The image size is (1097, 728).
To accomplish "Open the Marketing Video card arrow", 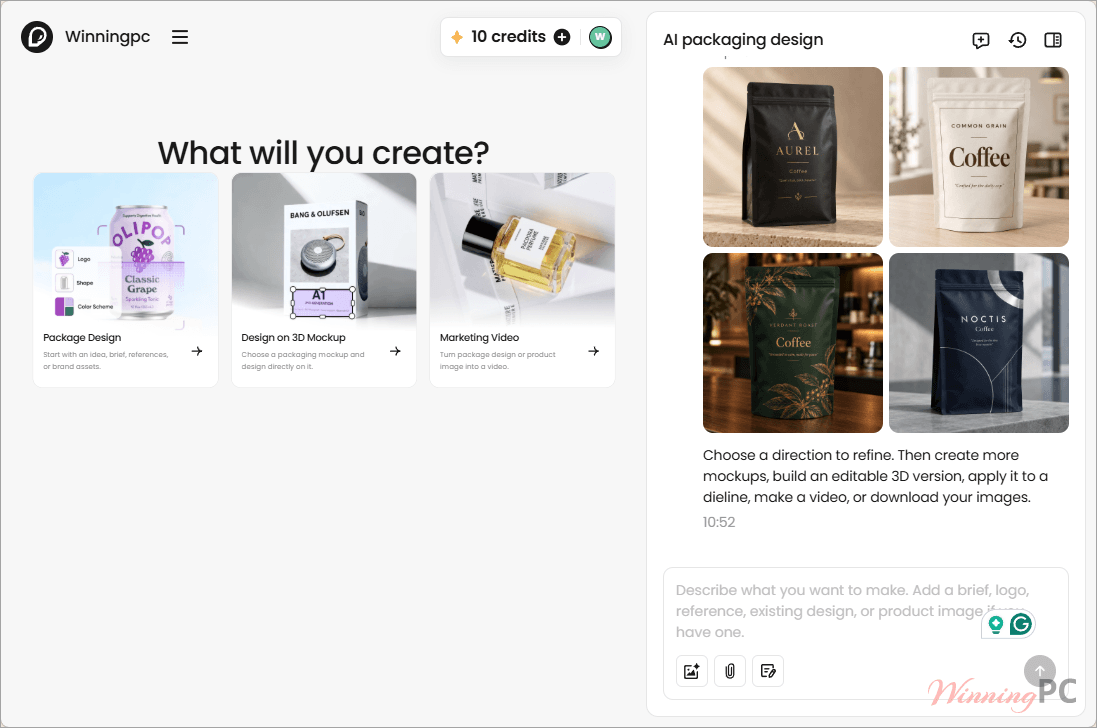I will (593, 351).
